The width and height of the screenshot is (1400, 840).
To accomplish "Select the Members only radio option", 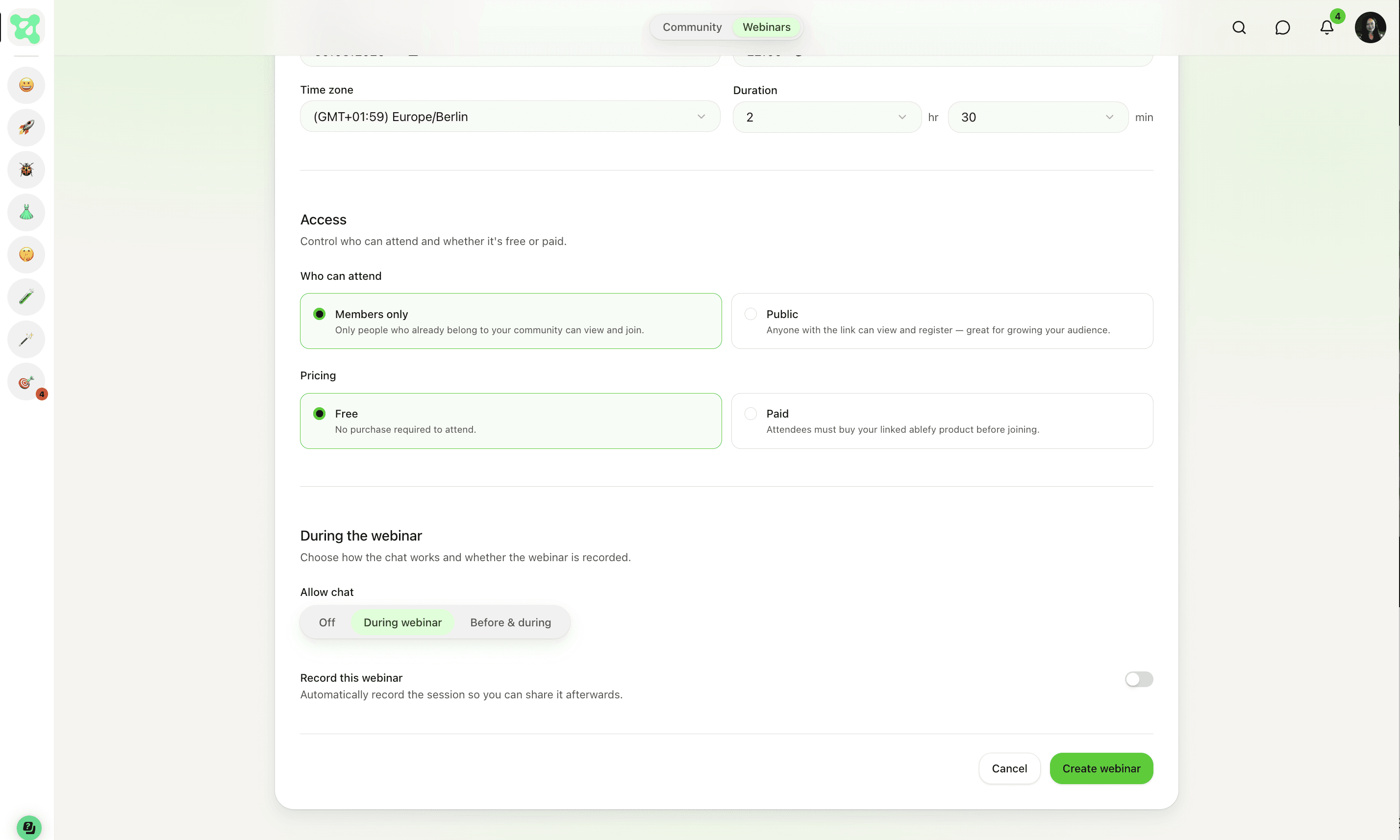I will tap(511, 321).
